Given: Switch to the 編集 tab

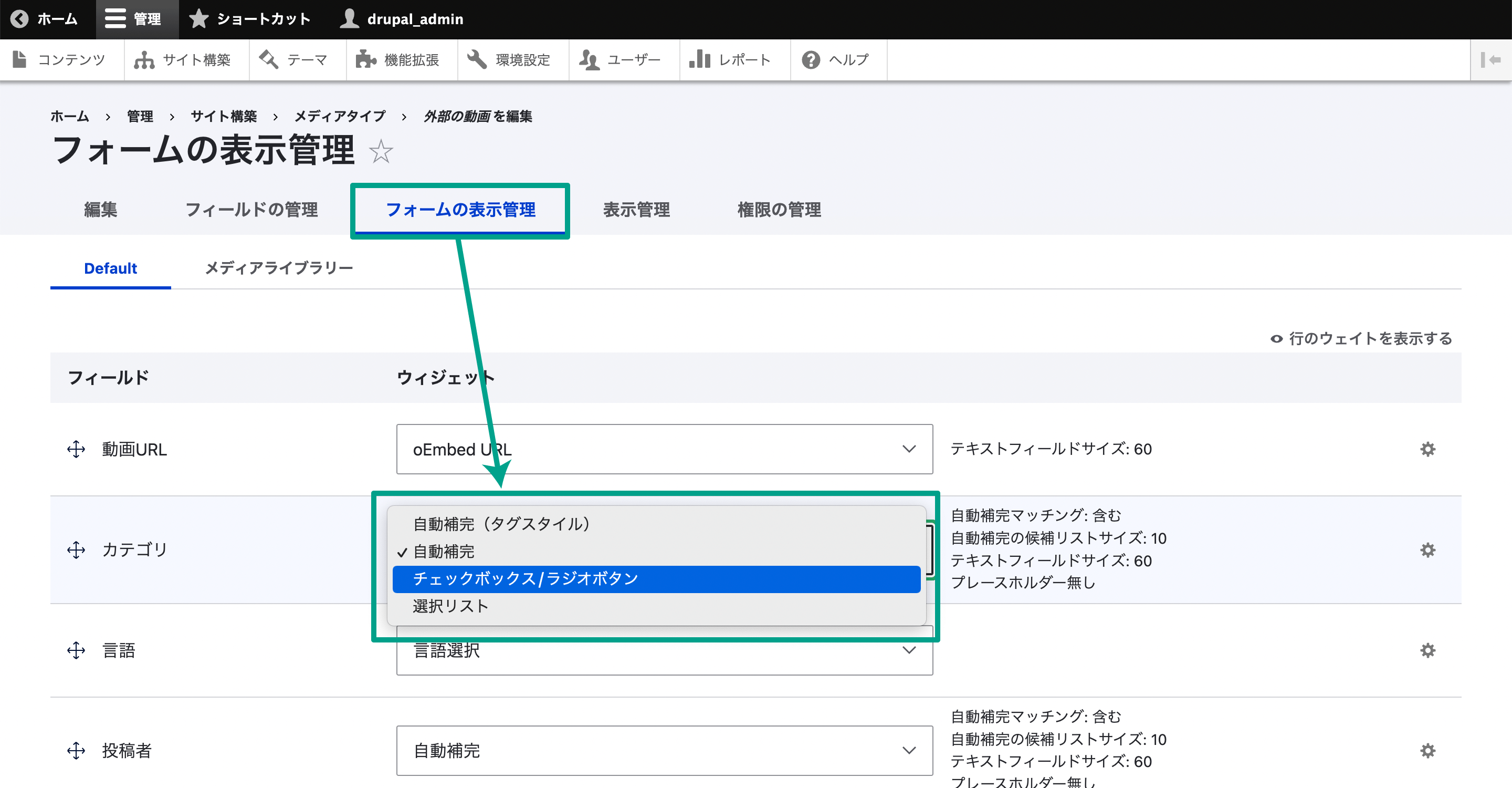Looking at the screenshot, I should click(x=100, y=210).
